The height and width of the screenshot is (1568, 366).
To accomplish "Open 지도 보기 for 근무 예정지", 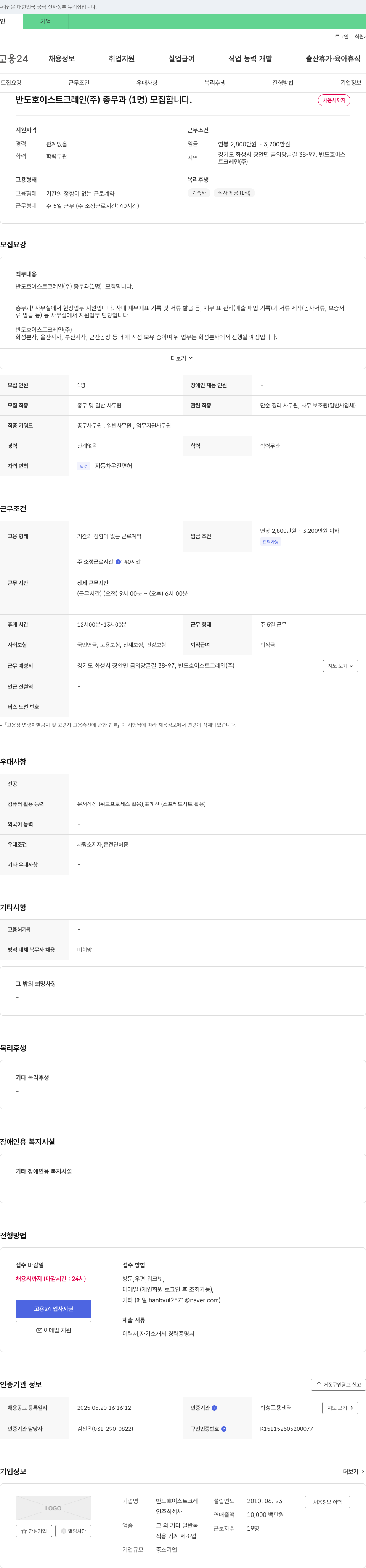I will (x=340, y=666).
